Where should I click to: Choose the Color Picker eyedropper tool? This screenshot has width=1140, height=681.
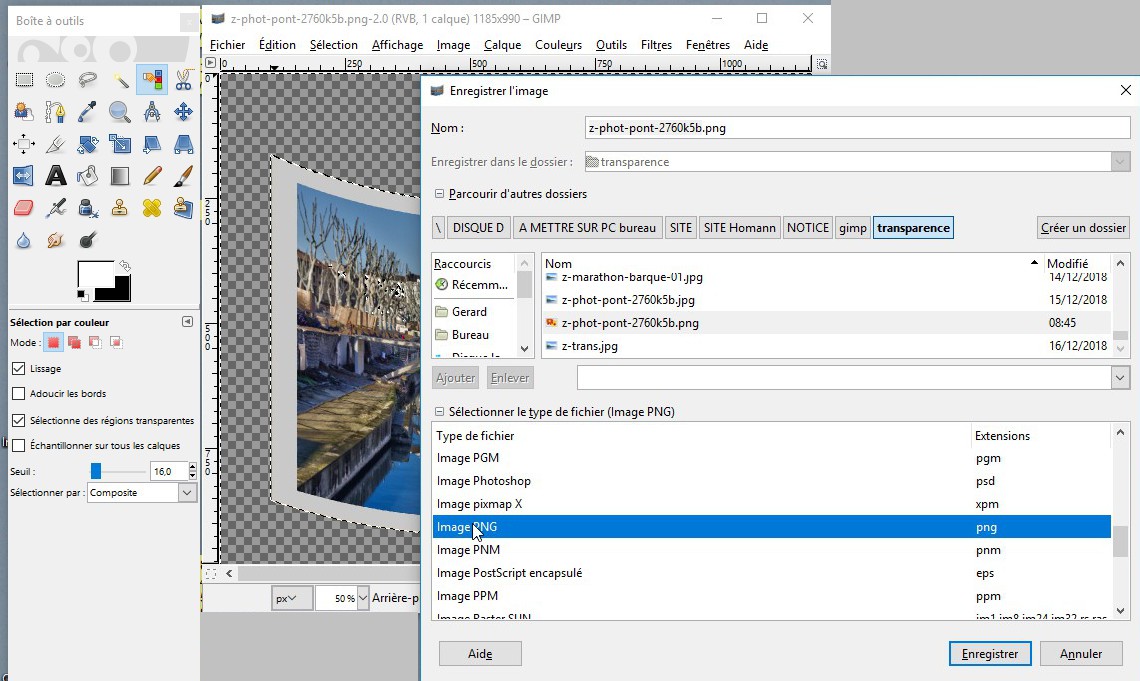[x=87, y=112]
